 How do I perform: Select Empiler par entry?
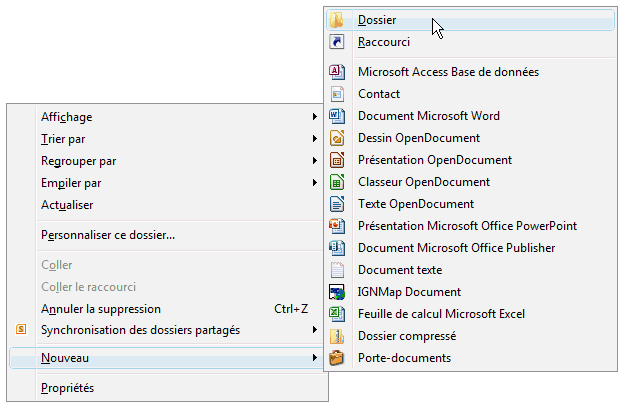[x=167, y=183]
